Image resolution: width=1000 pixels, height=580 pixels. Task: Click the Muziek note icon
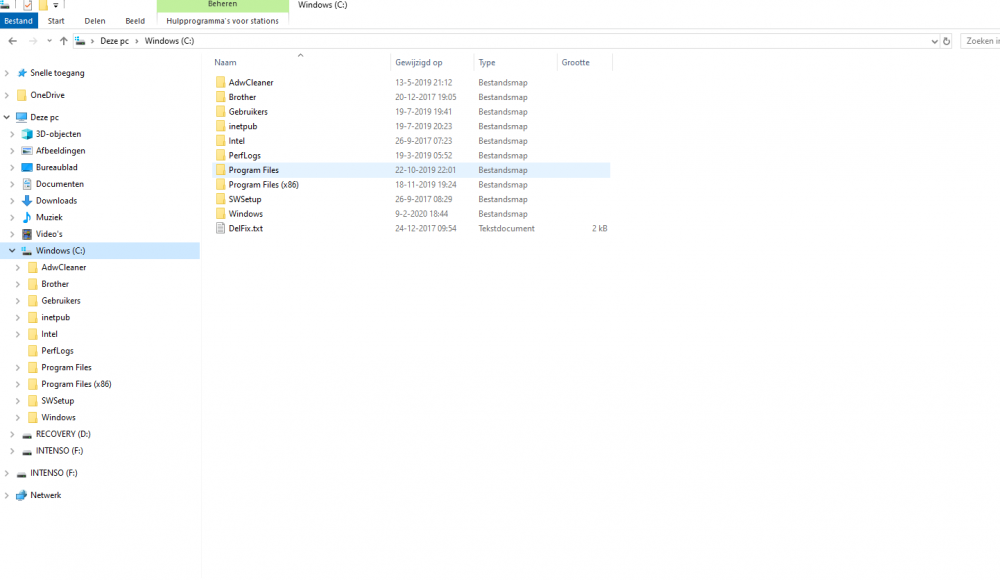tap(27, 217)
